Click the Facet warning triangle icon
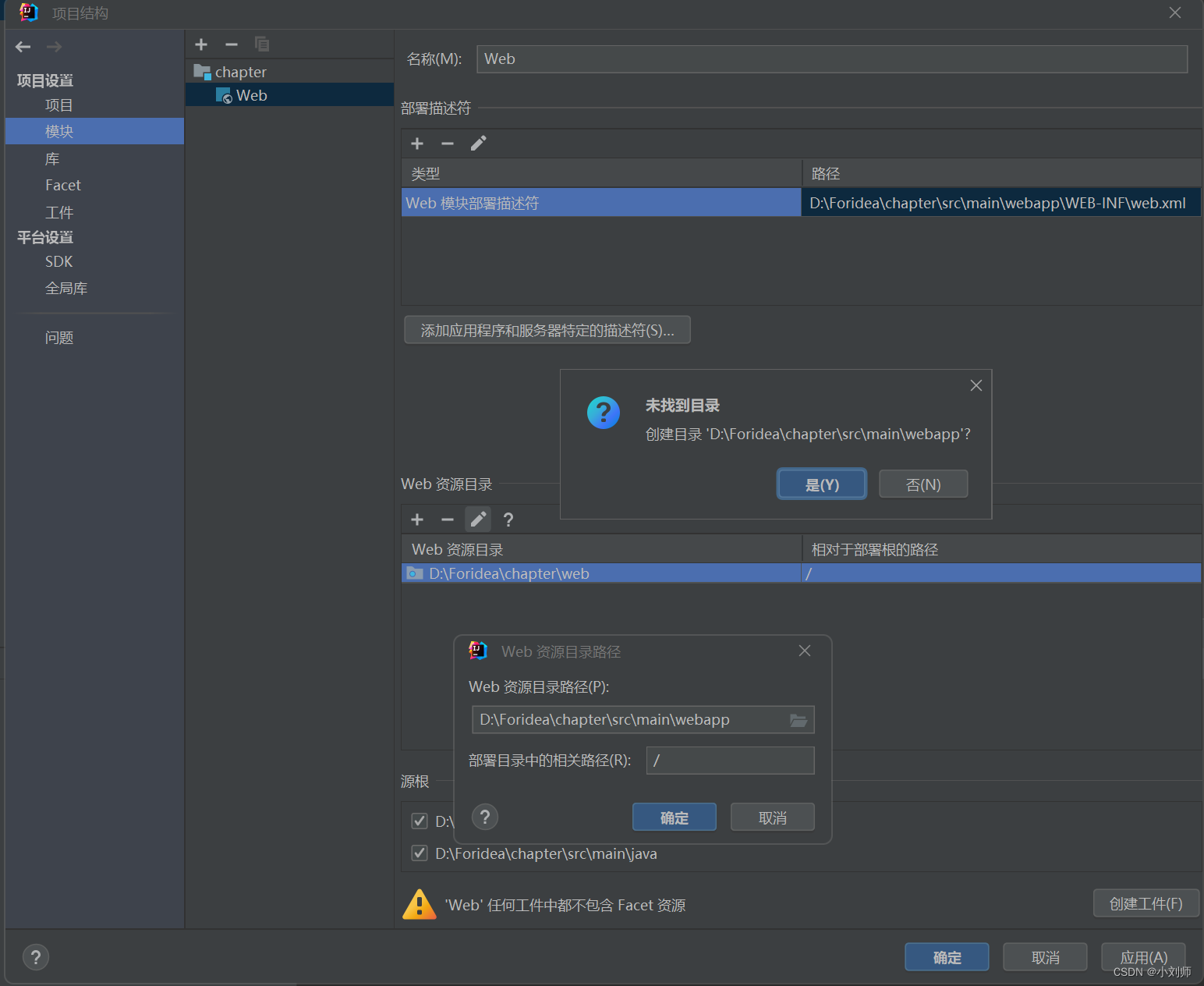The height and width of the screenshot is (986, 1204). (x=420, y=905)
